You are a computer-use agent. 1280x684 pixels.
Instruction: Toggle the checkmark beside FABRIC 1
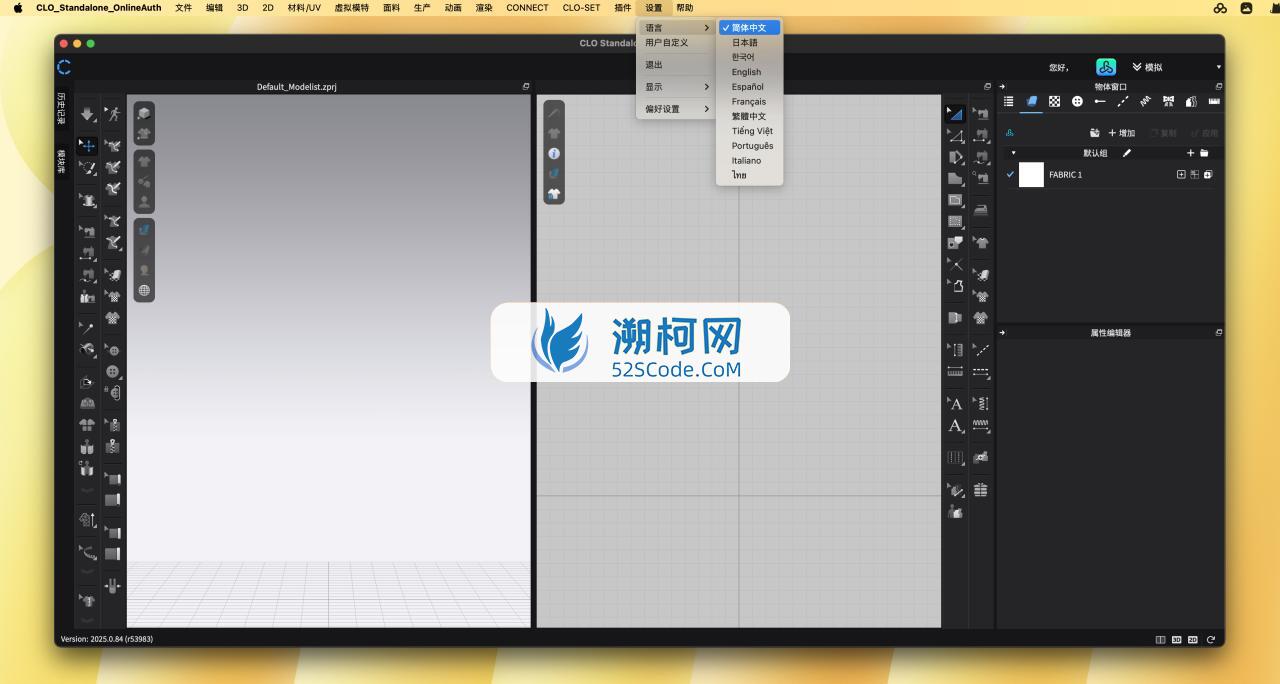click(1010, 174)
